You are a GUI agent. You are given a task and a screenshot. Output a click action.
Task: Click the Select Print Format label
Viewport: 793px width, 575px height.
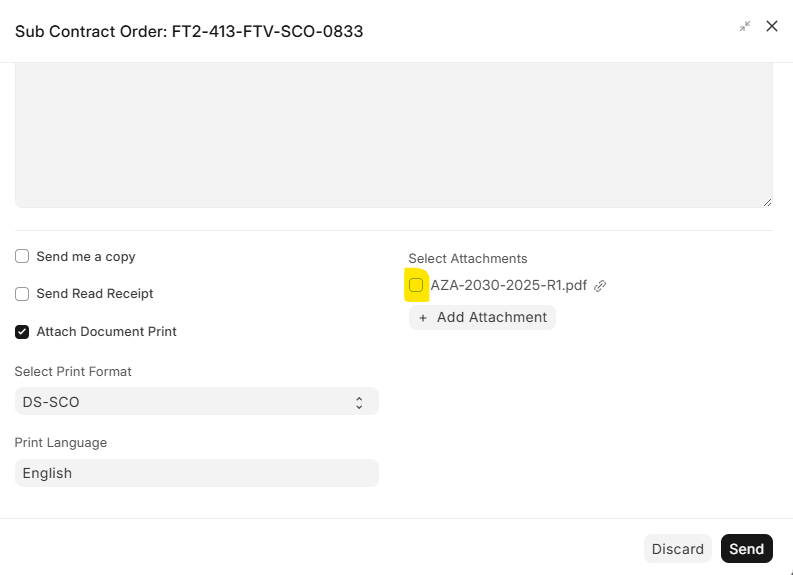[73, 371]
